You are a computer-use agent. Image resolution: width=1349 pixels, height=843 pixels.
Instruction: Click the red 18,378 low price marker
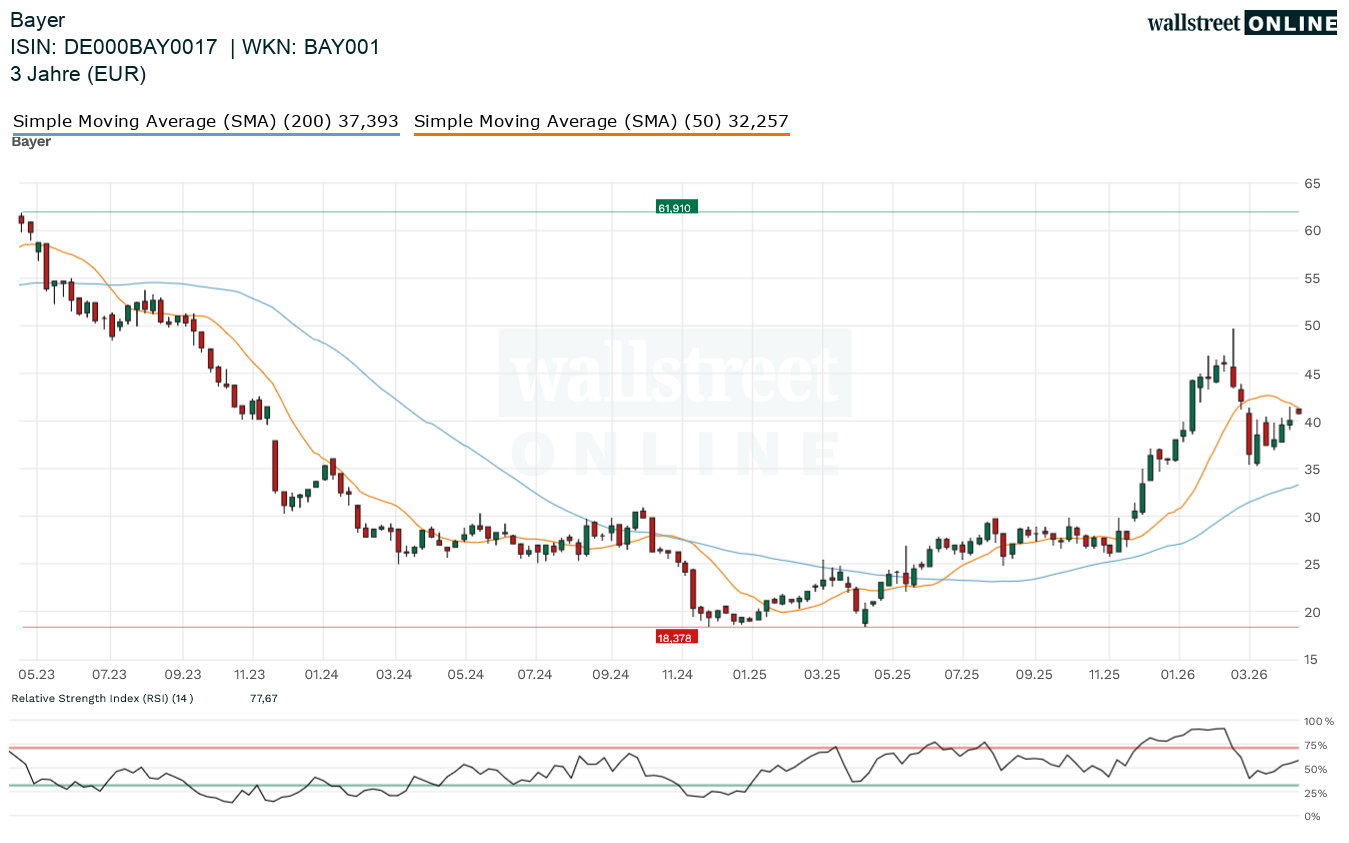point(676,637)
